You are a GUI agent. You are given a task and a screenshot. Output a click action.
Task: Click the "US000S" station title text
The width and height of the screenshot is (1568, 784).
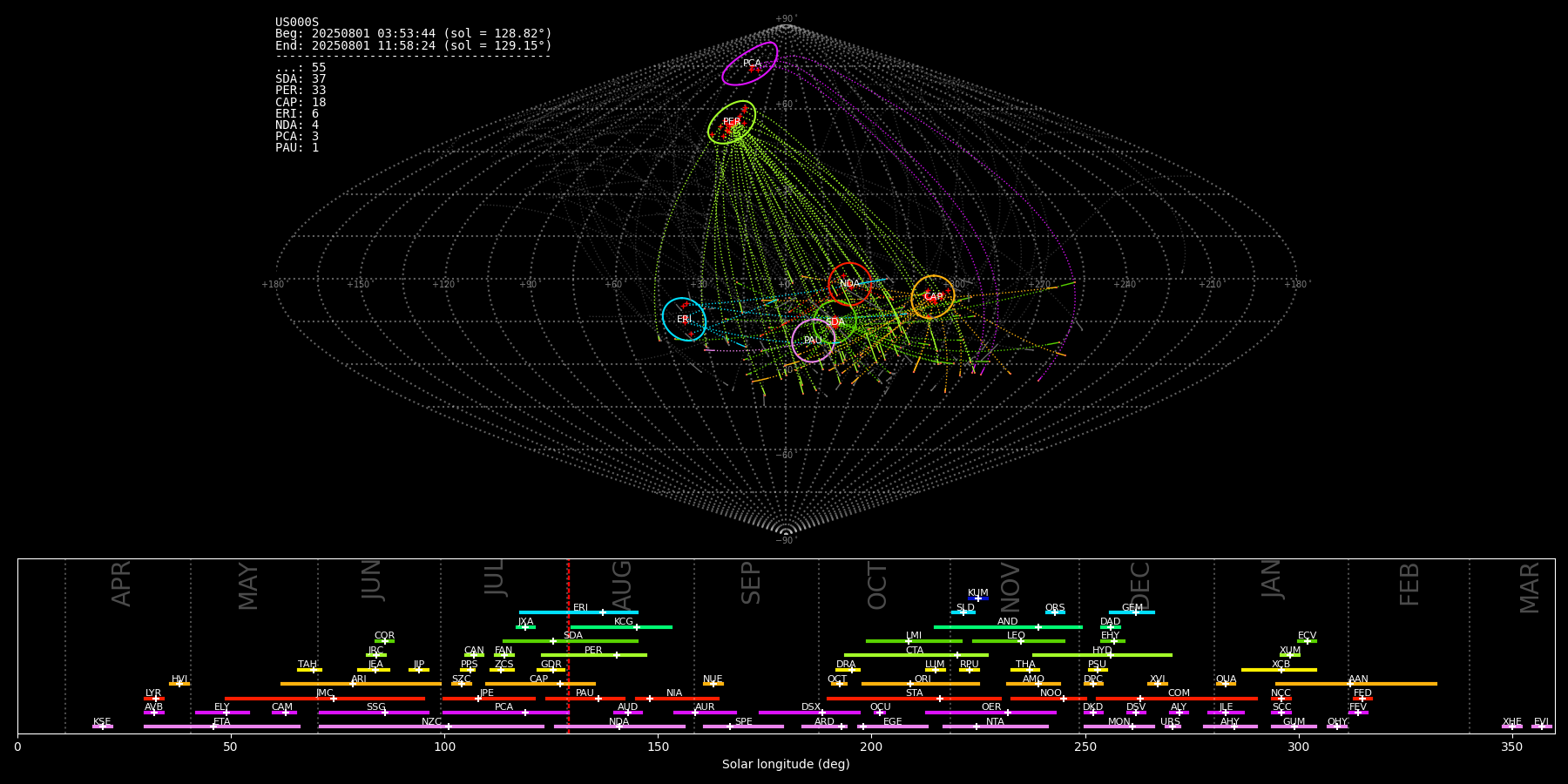[x=297, y=23]
